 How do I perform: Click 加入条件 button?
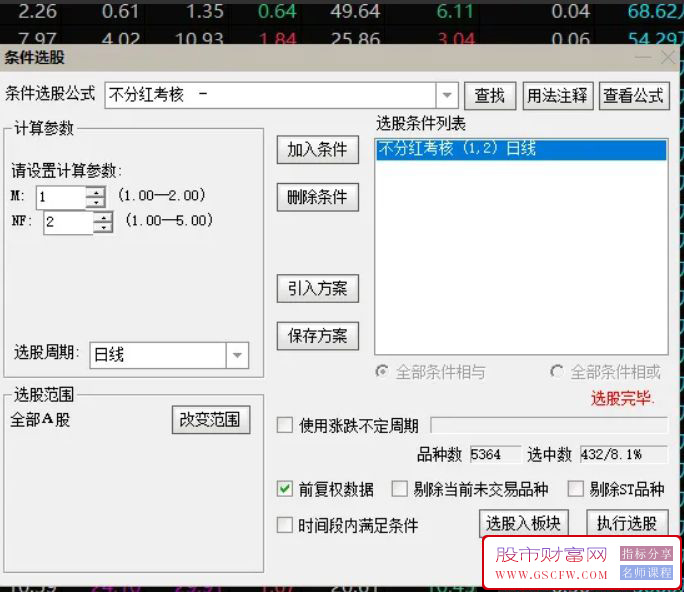point(318,150)
